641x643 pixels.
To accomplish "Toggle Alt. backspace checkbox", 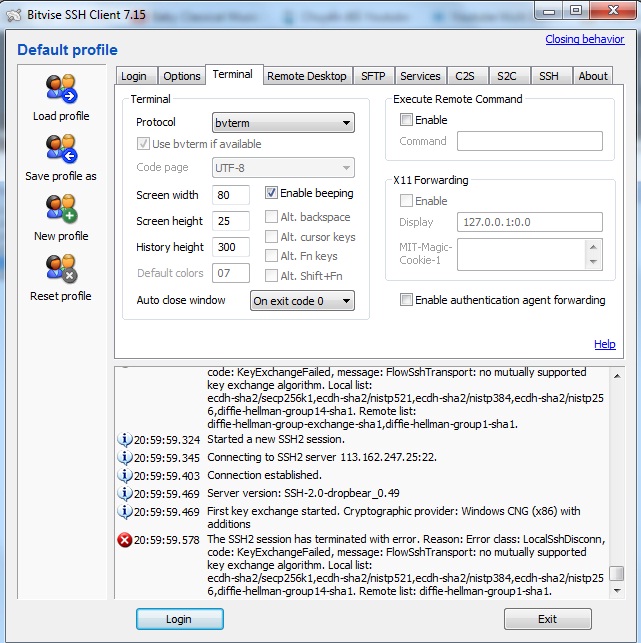I will (271, 217).
